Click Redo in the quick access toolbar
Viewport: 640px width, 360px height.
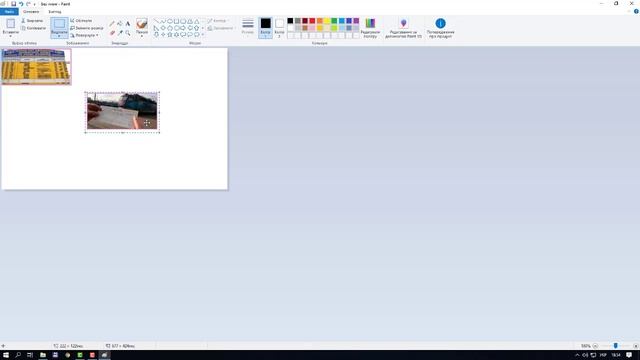(x=28, y=4)
